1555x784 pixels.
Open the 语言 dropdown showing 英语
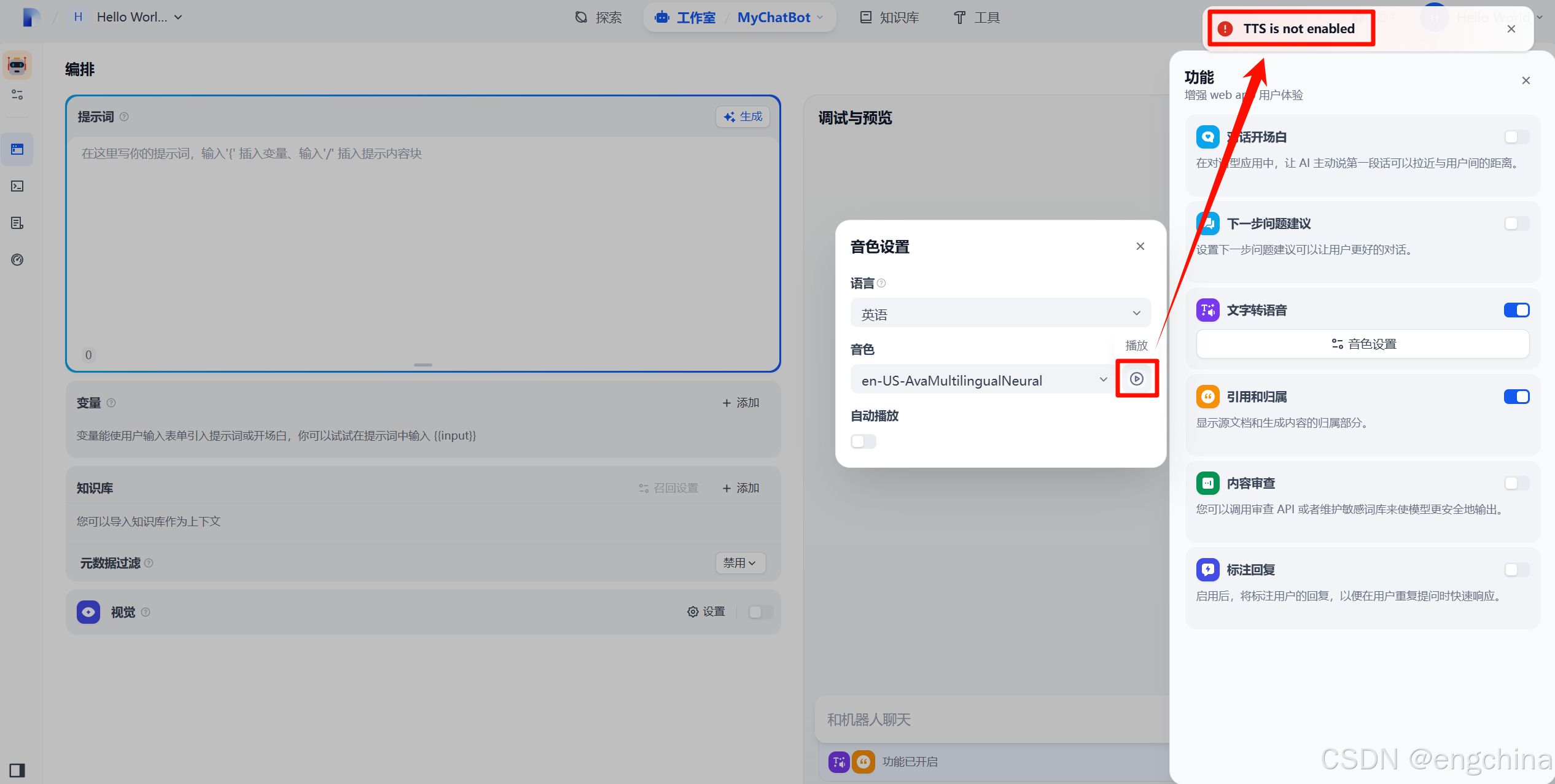pyautogui.click(x=1000, y=314)
